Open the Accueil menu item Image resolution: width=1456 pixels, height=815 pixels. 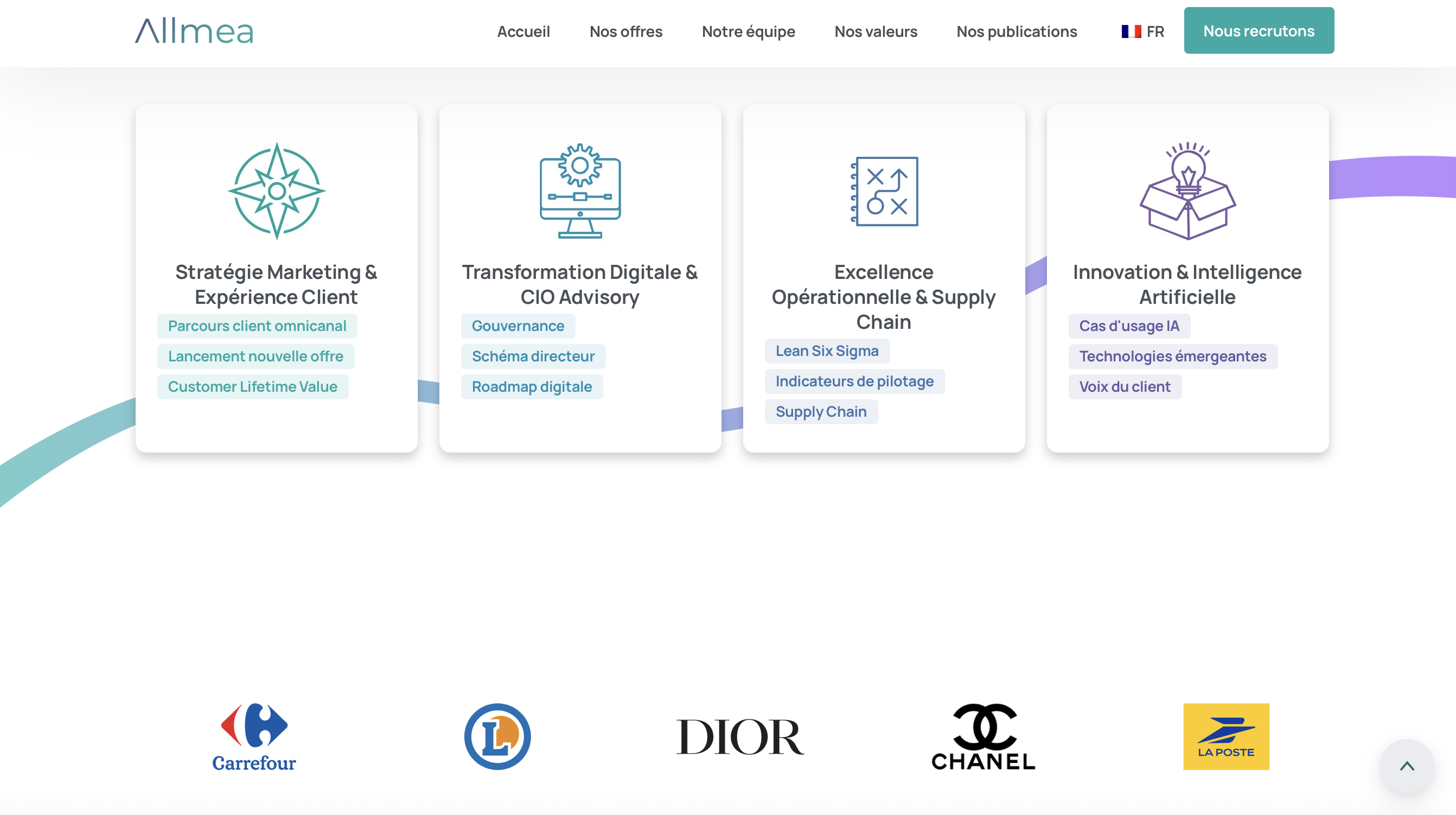tap(523, 31)
